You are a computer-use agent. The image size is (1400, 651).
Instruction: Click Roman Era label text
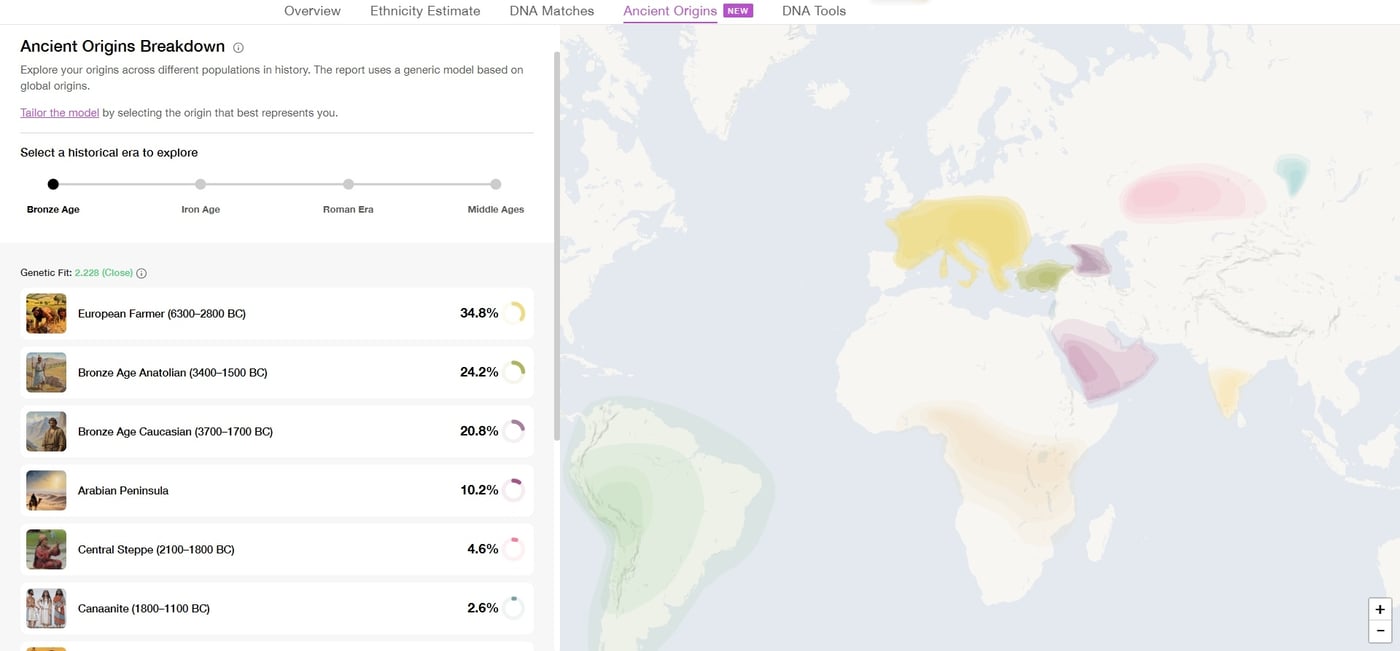click(x=348, y=210)
